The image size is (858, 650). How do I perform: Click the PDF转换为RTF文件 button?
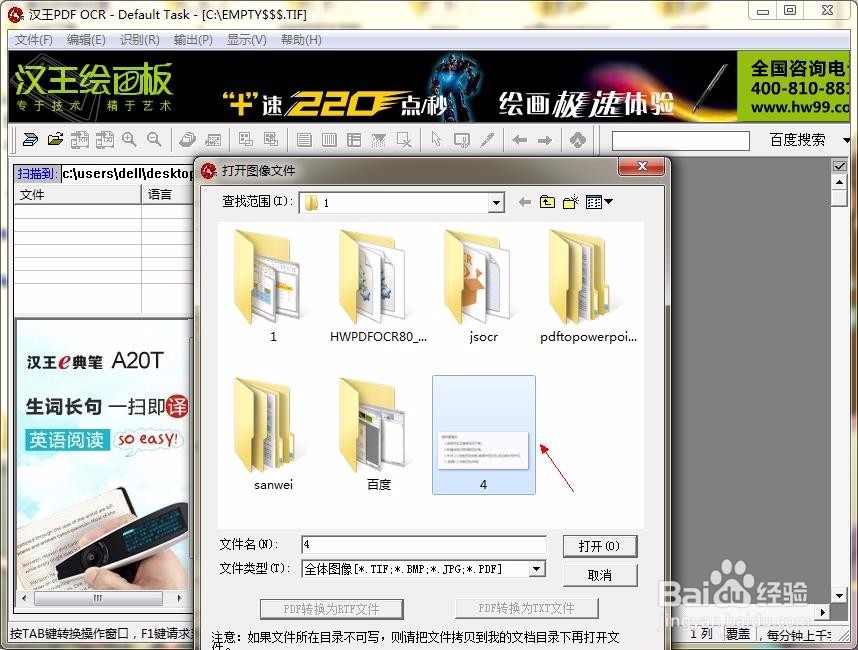click(332, 609)
